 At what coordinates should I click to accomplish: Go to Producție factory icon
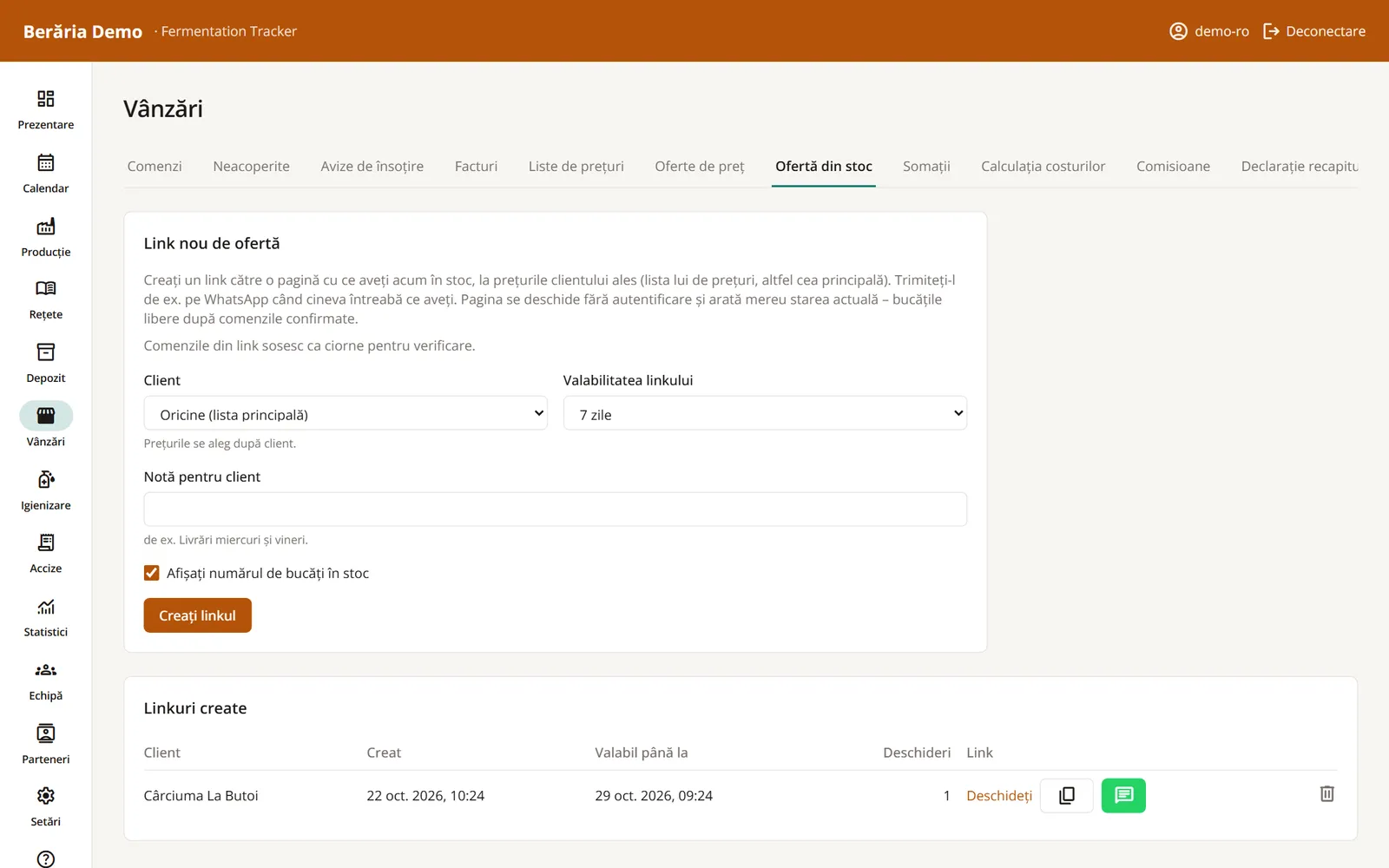46,227
